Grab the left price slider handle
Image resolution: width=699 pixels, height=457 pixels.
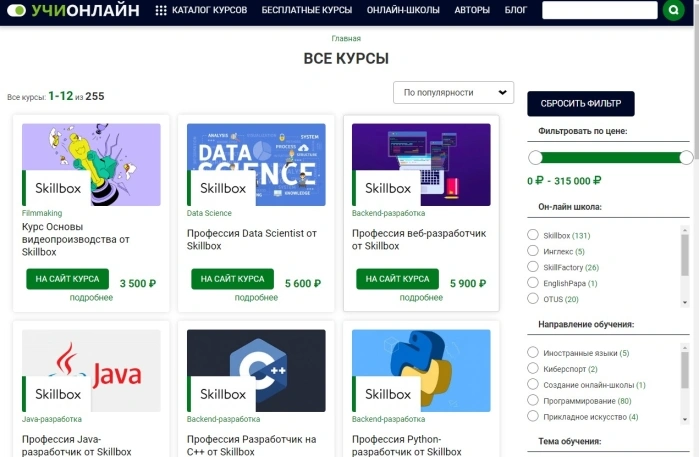pos(535,157)
